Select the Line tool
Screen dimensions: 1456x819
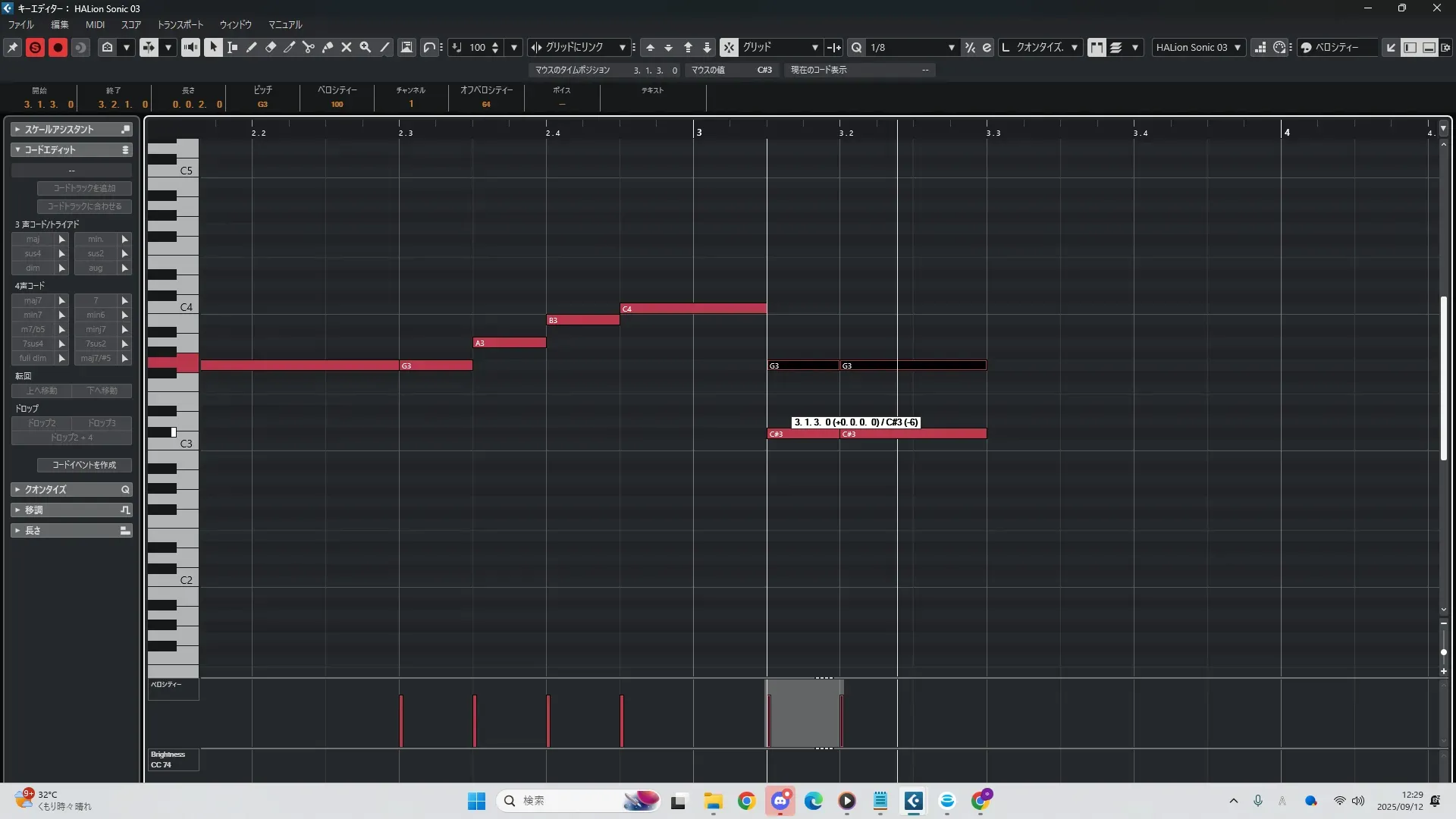click(384, 47)
